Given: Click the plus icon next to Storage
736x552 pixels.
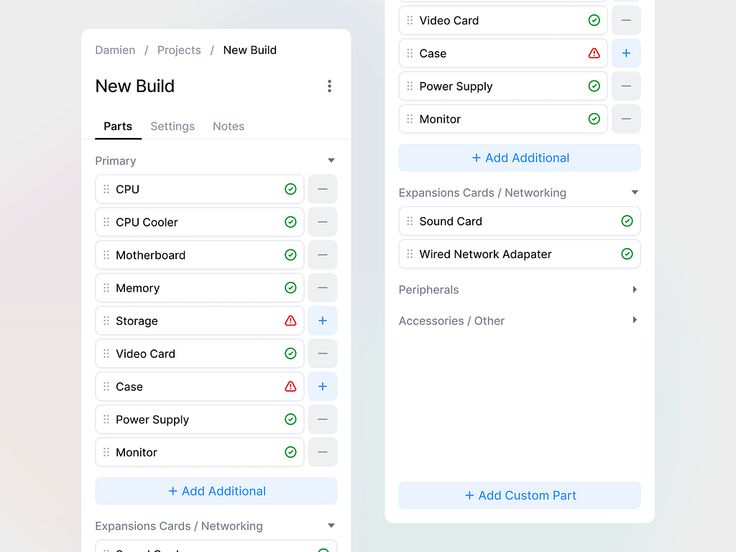Looking at the screenshot, I should click(322, 321).
